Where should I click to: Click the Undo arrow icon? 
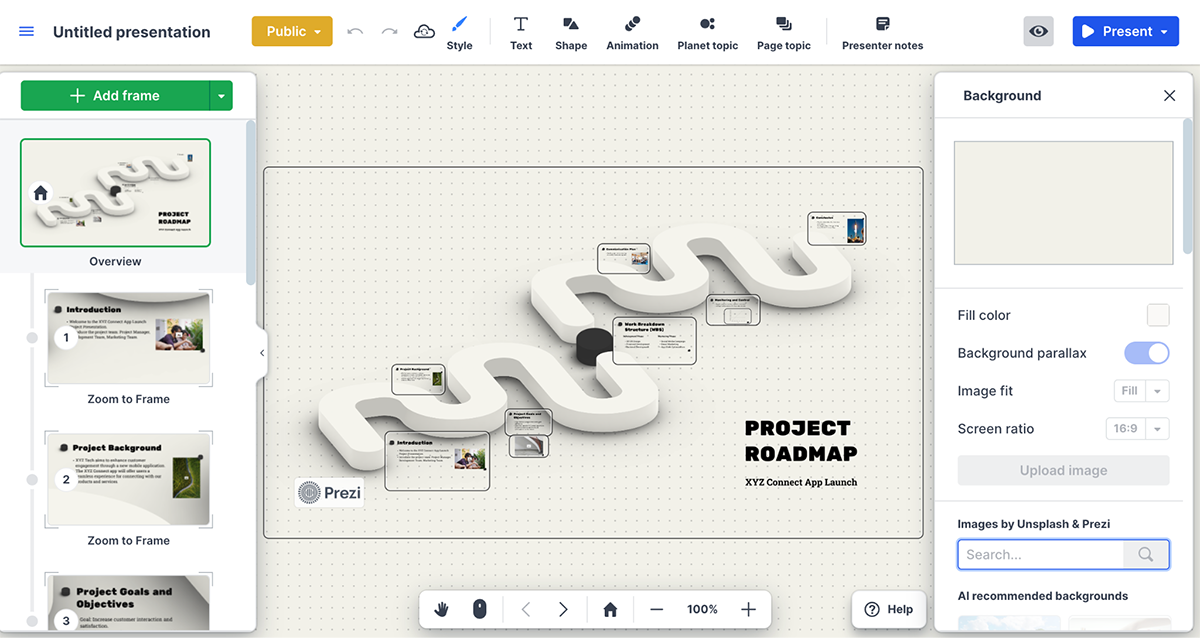355,31
